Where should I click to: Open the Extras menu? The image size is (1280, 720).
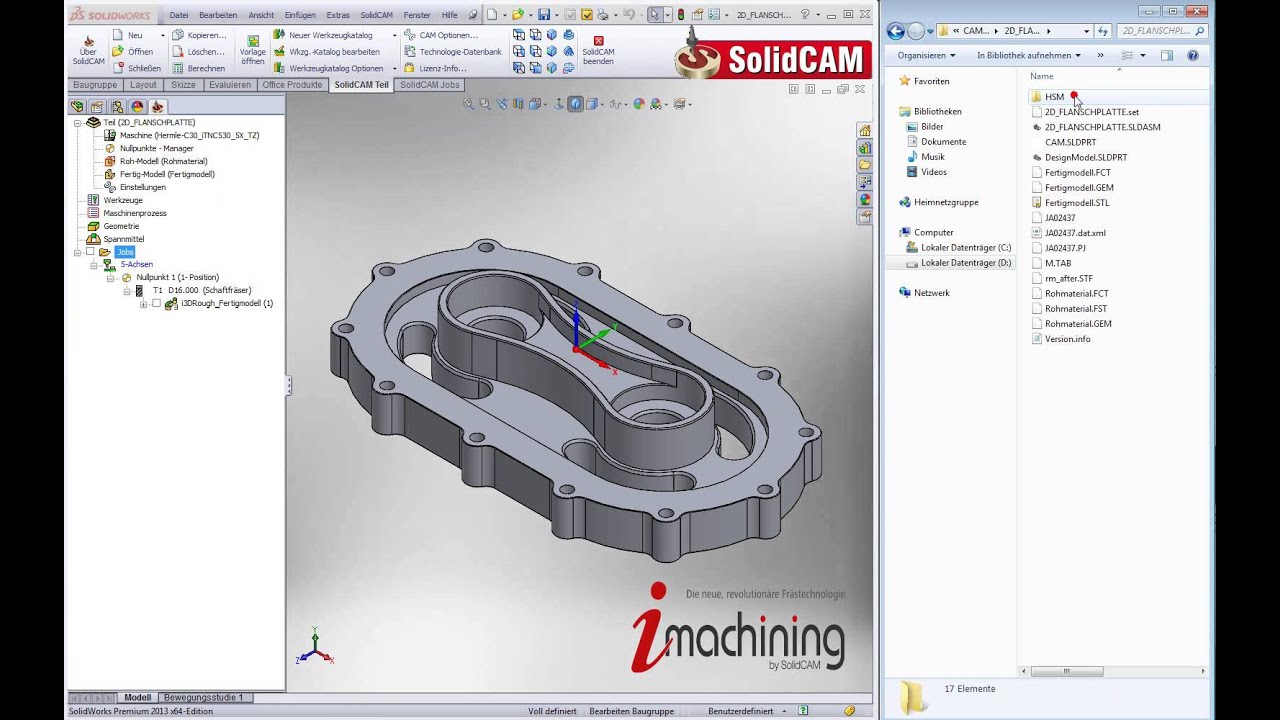point(338,15)
